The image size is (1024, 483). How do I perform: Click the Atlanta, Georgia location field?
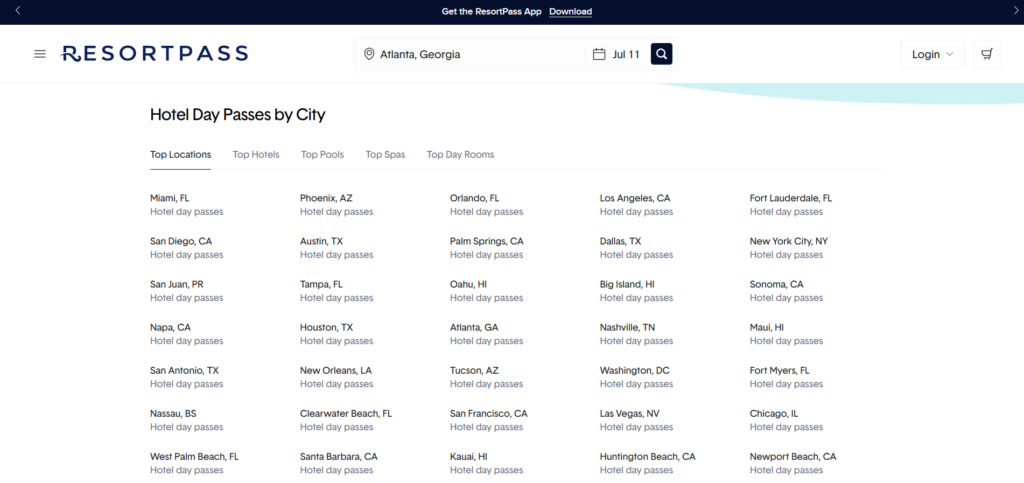470,54
